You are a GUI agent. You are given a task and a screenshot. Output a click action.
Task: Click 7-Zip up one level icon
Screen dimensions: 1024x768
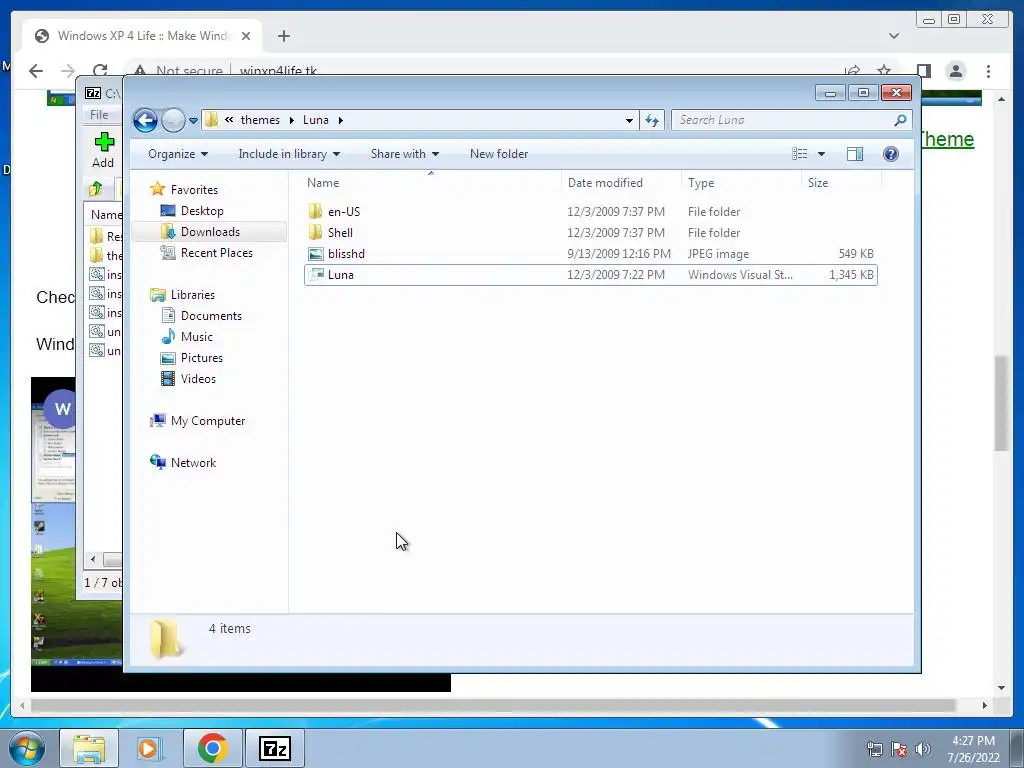point(95,189)
